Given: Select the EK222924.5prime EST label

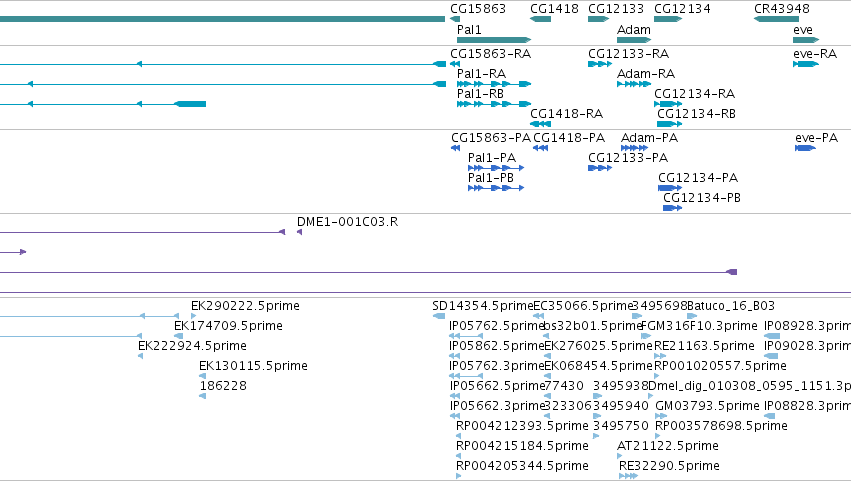Looking at the screenshot, I should pyautogui.click(x=192, y=346).
